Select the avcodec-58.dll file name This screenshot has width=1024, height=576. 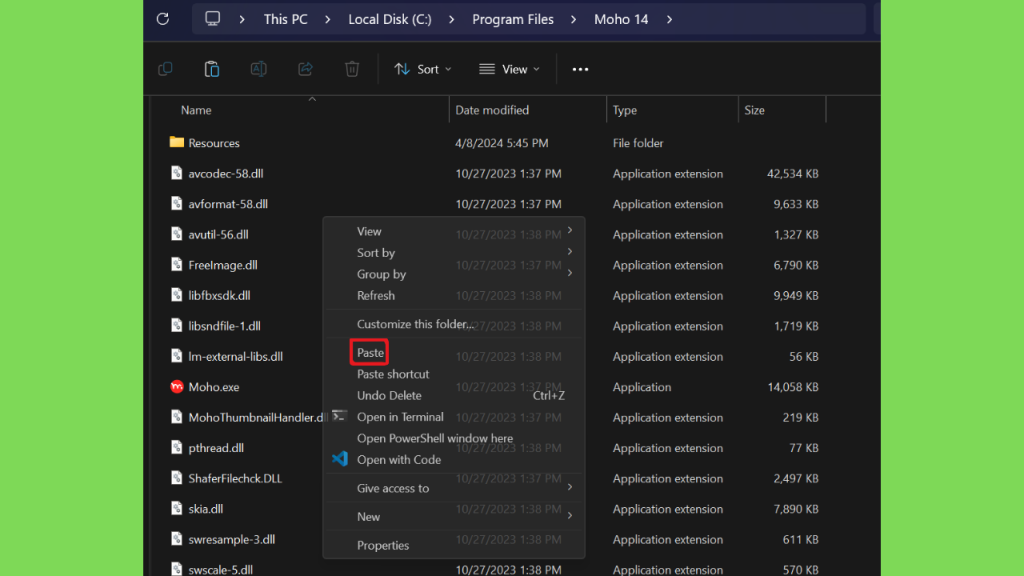225,174
